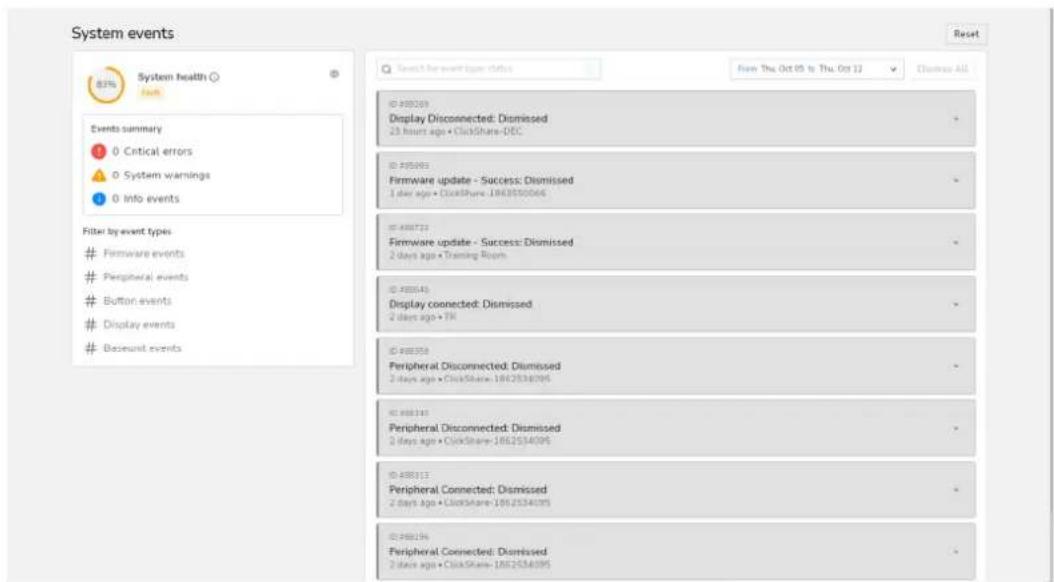The image size is (1054, 582).
Task: Open the date range dropdown
Action: [x=817, y=69]
